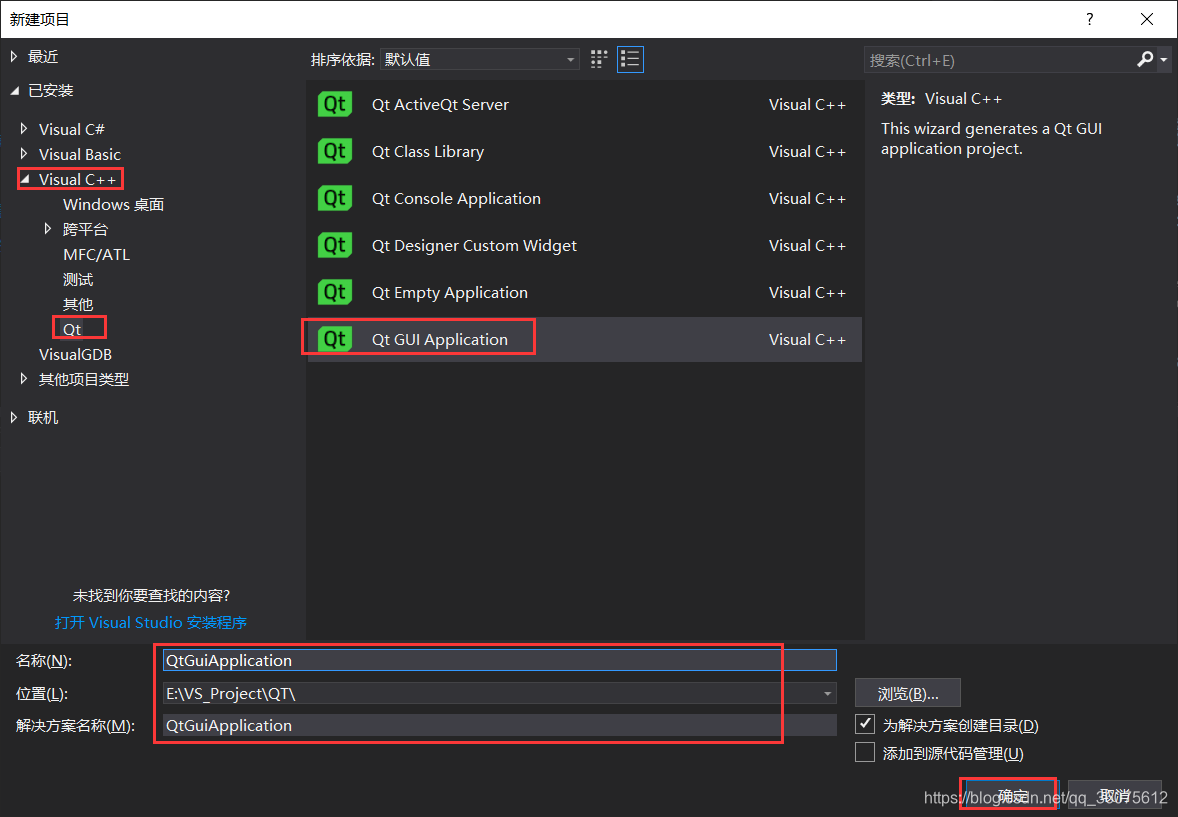This screenshot has width=1178, height=817.
Task: Collapse the 已安装 tree node
Action: point(14,91)
